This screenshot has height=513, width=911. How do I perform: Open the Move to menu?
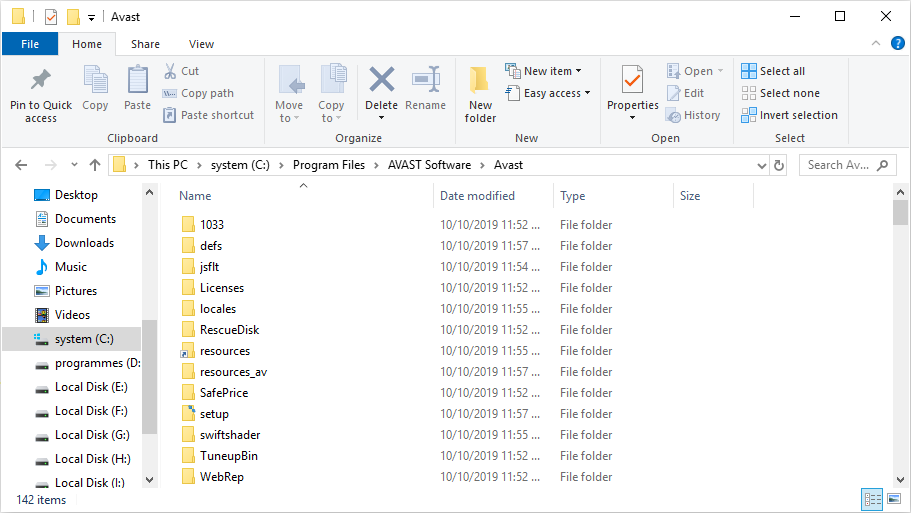coord(289,94)
